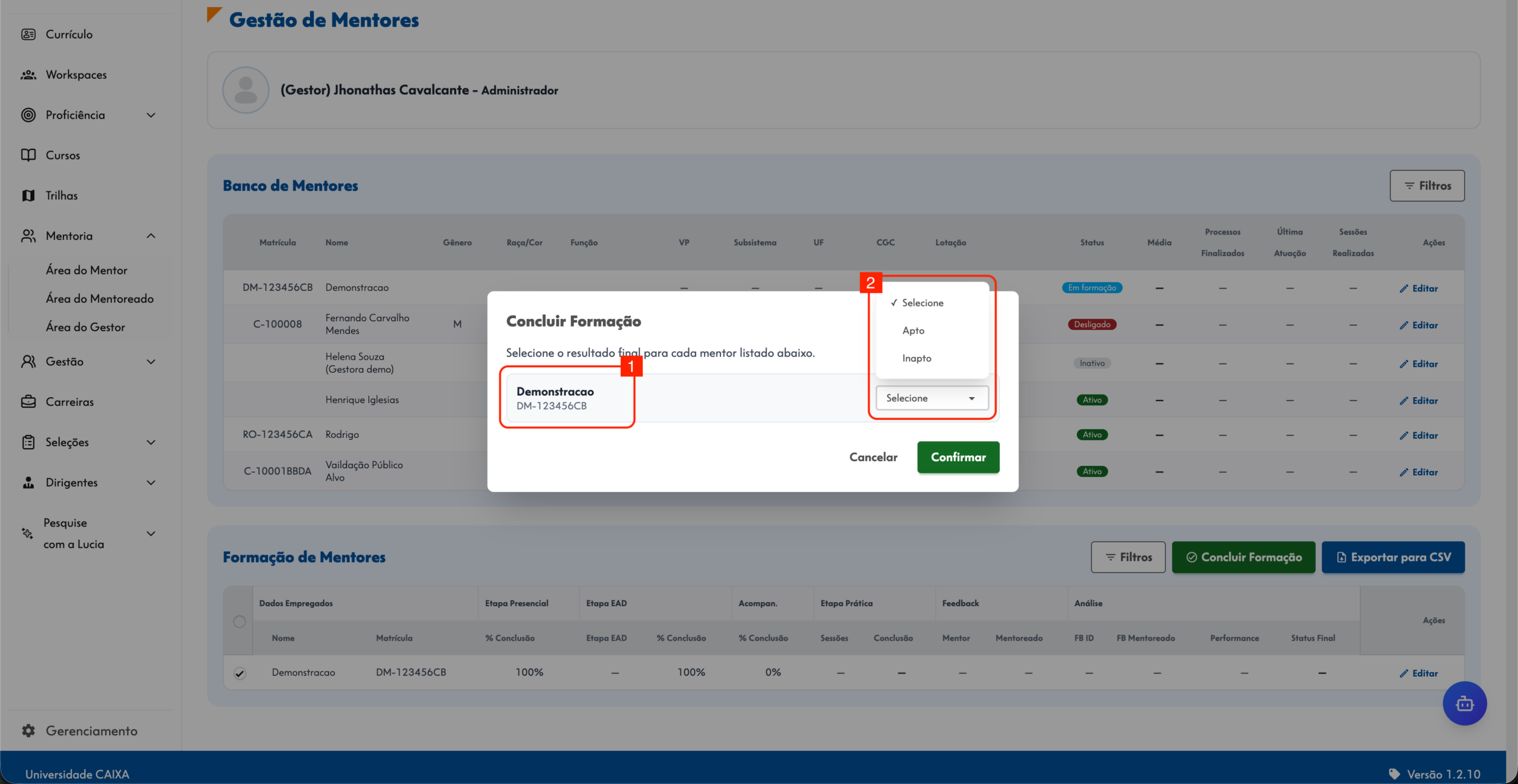
Task: Confirm the Concluir Formação dialog
Action: tap(958, 457)
